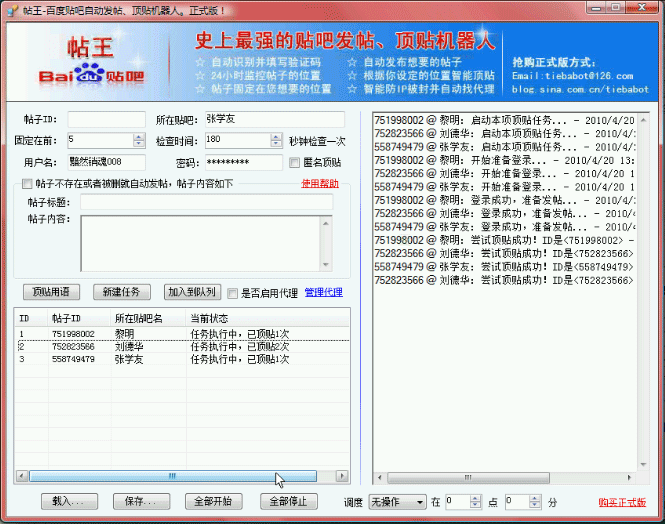Image resolution: width=665 pixels, height=524 pixels.
Task: Click the 帖子内容 scrollbar down arrow
Action: [326, 265]
